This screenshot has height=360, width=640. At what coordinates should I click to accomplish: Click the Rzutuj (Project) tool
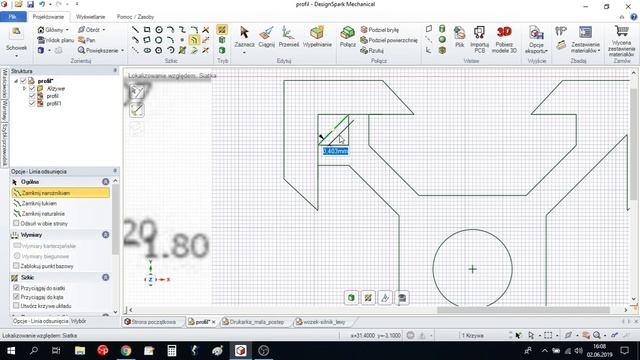(x=372, y=50)
